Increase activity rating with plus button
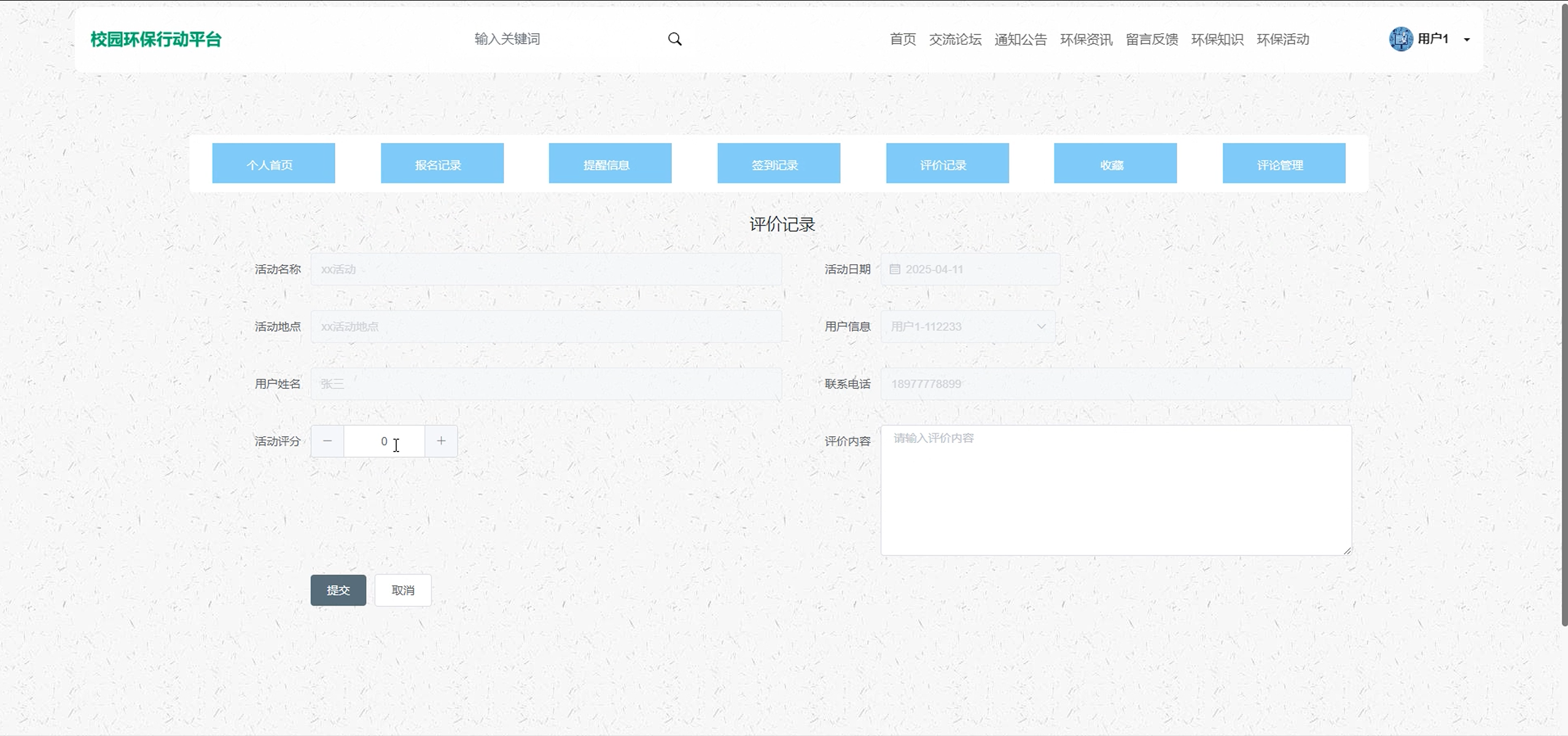Screen dimensions: 1568x736 click(441, 441)
